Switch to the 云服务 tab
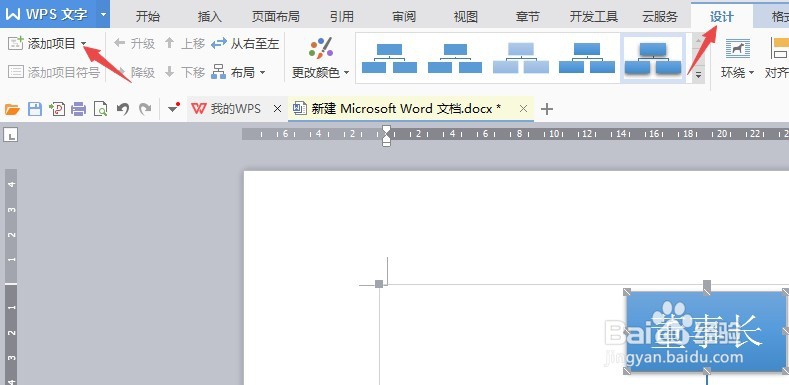Screen dimensions: 789x385 click(660, 17)
